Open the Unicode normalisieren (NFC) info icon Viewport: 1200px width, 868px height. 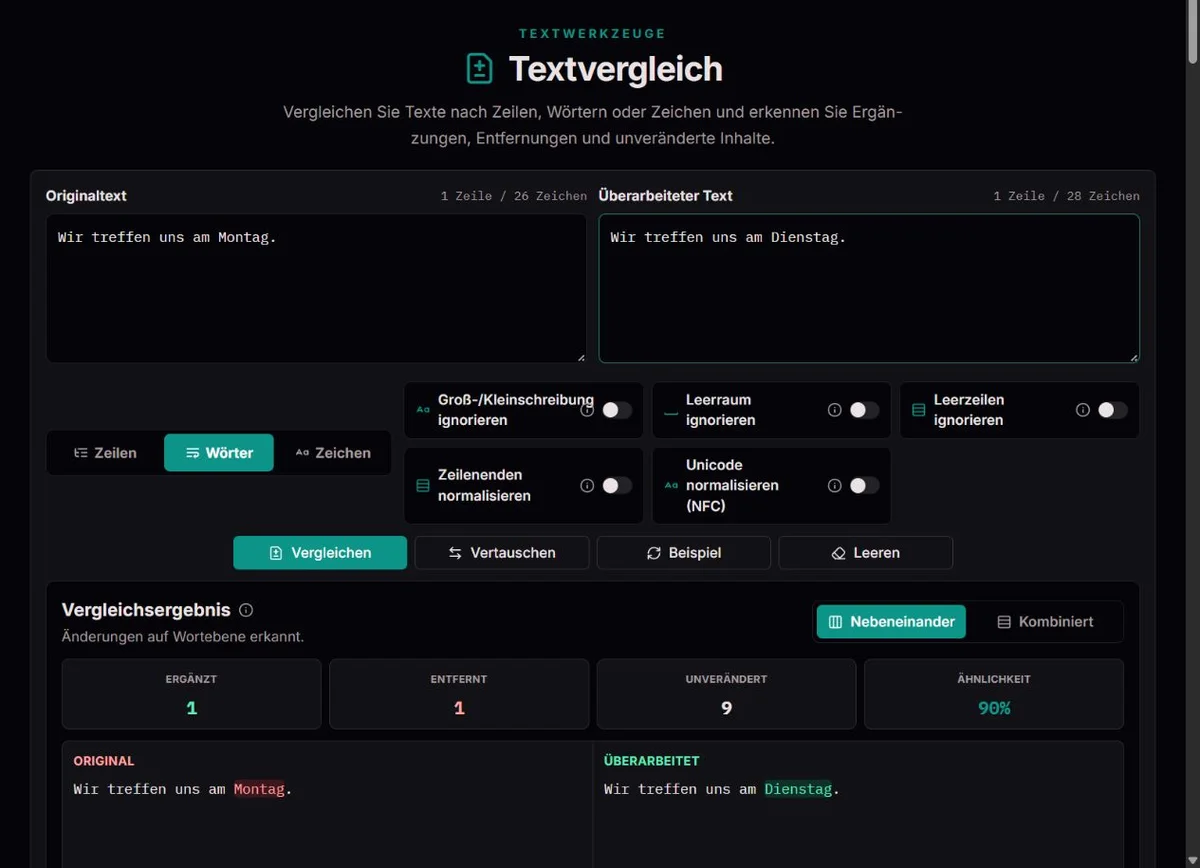pyautogui.click(x=835, y=485)
